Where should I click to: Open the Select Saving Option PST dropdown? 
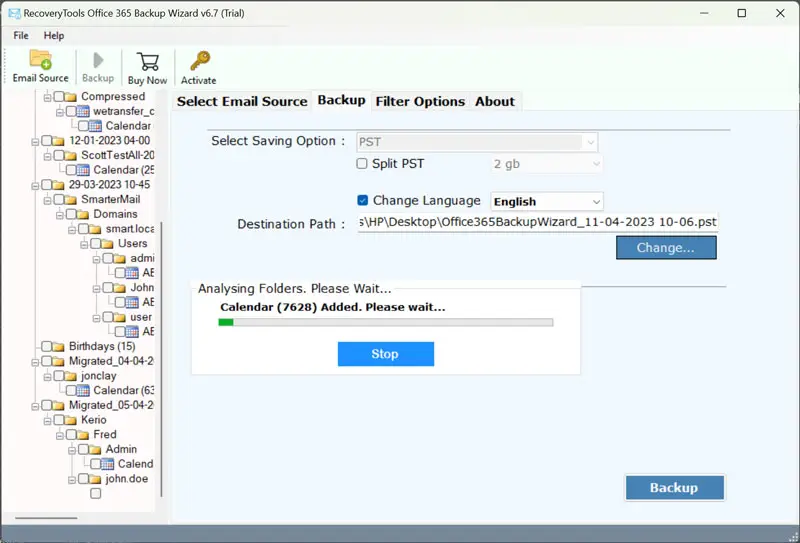coord(477,142)
